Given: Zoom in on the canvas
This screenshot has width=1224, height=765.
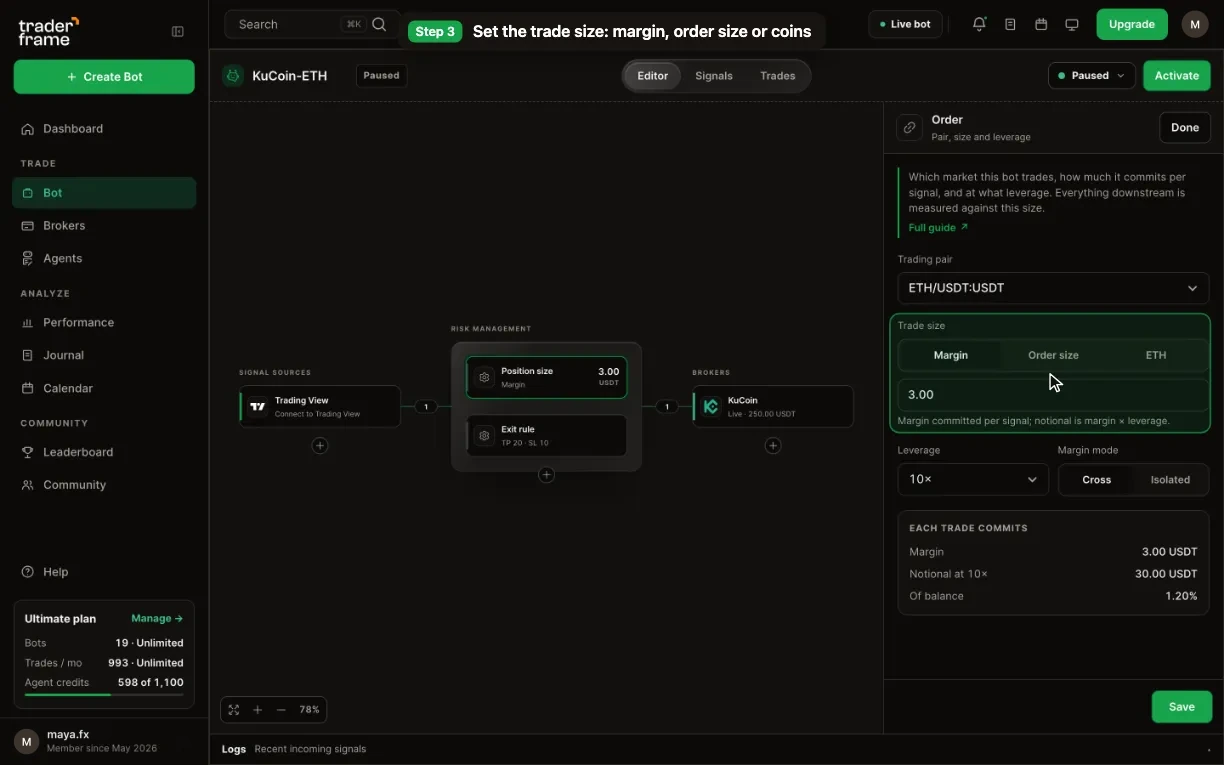Looking at the screenshot, I should tap(258, 710).
